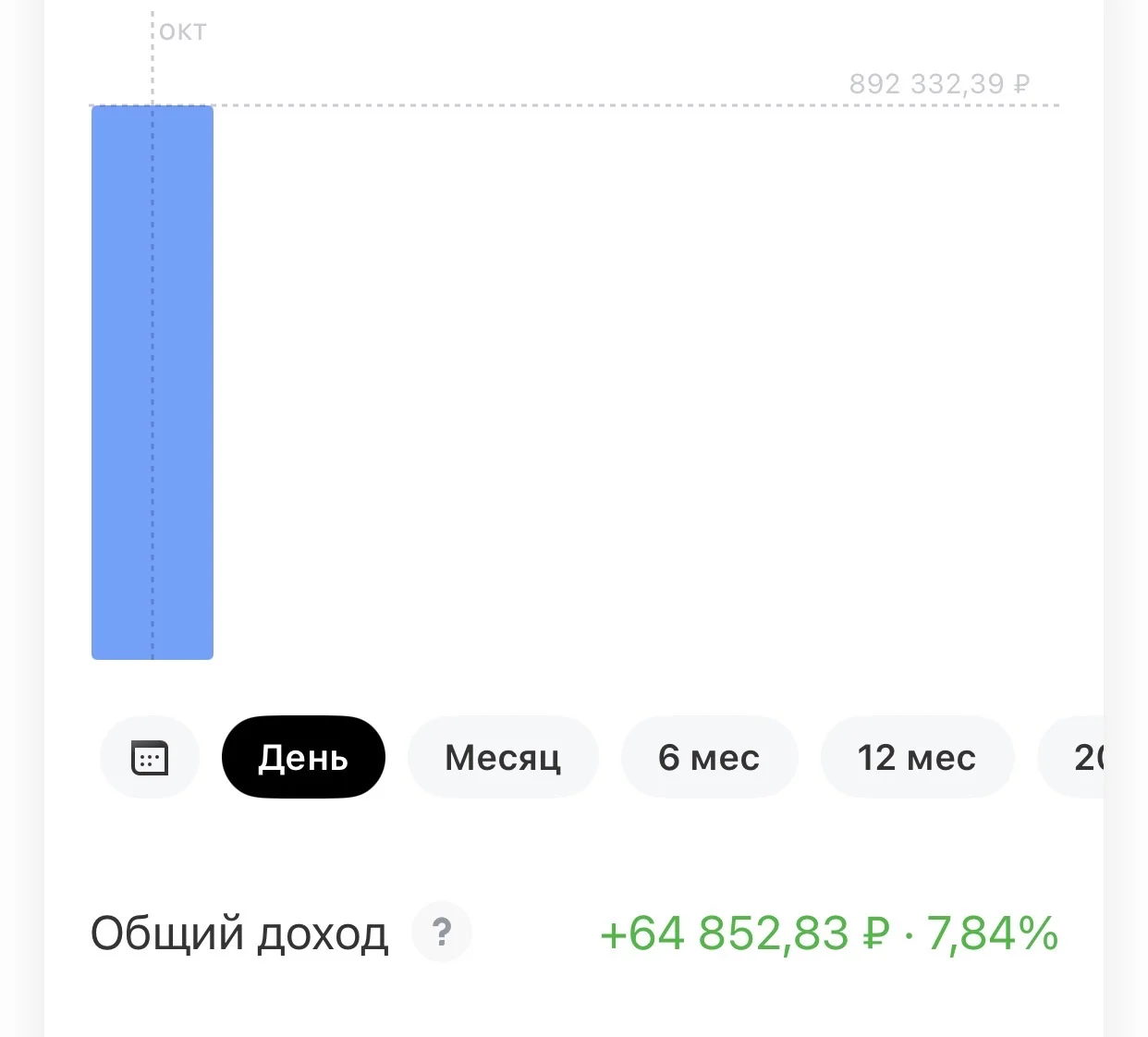Tap the dot separator before 7,84%
This screenshot has height=1037, width=1148.
click(x=910, y=936)
